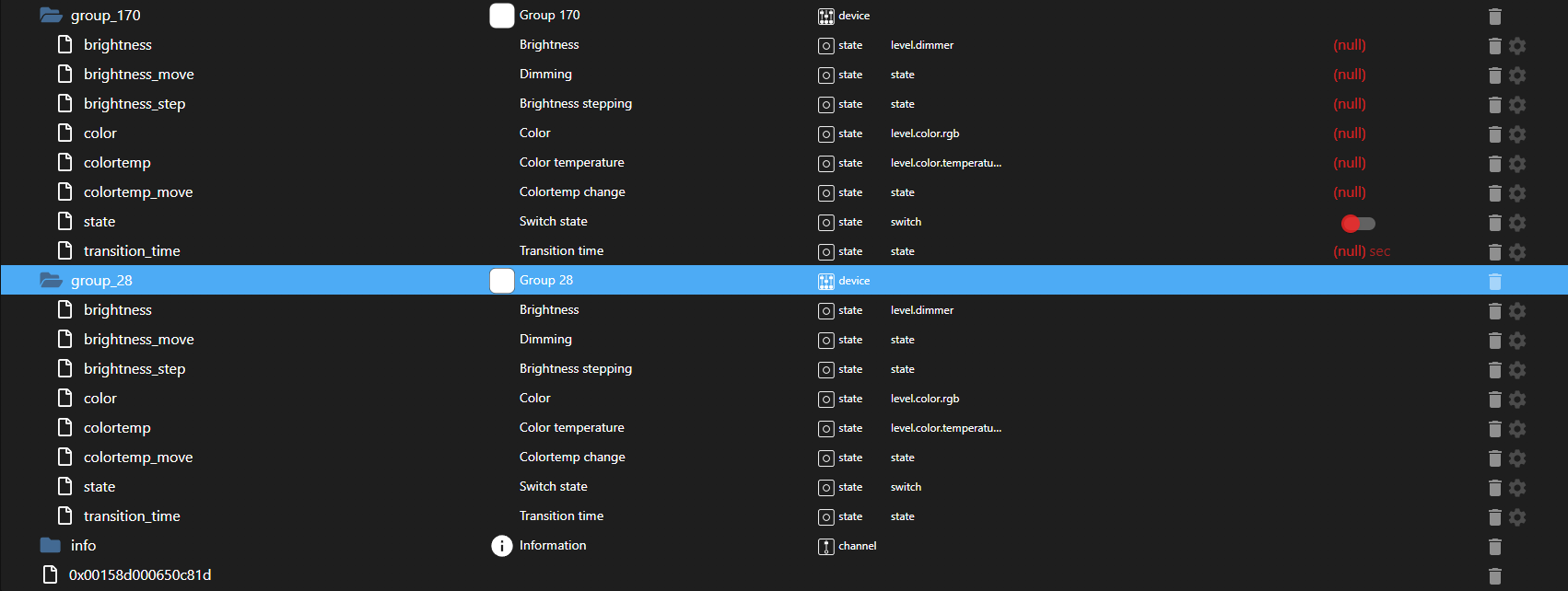Click 'Dimming' name in group_28
This screenshot has width=1568, height=591.
pyautogui.click(x=545, y=340)
